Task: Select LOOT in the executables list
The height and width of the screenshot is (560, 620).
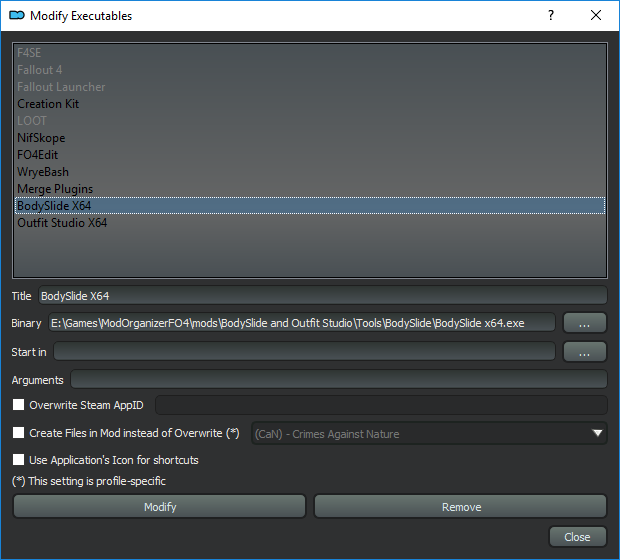Action: [x=310, y=121]
